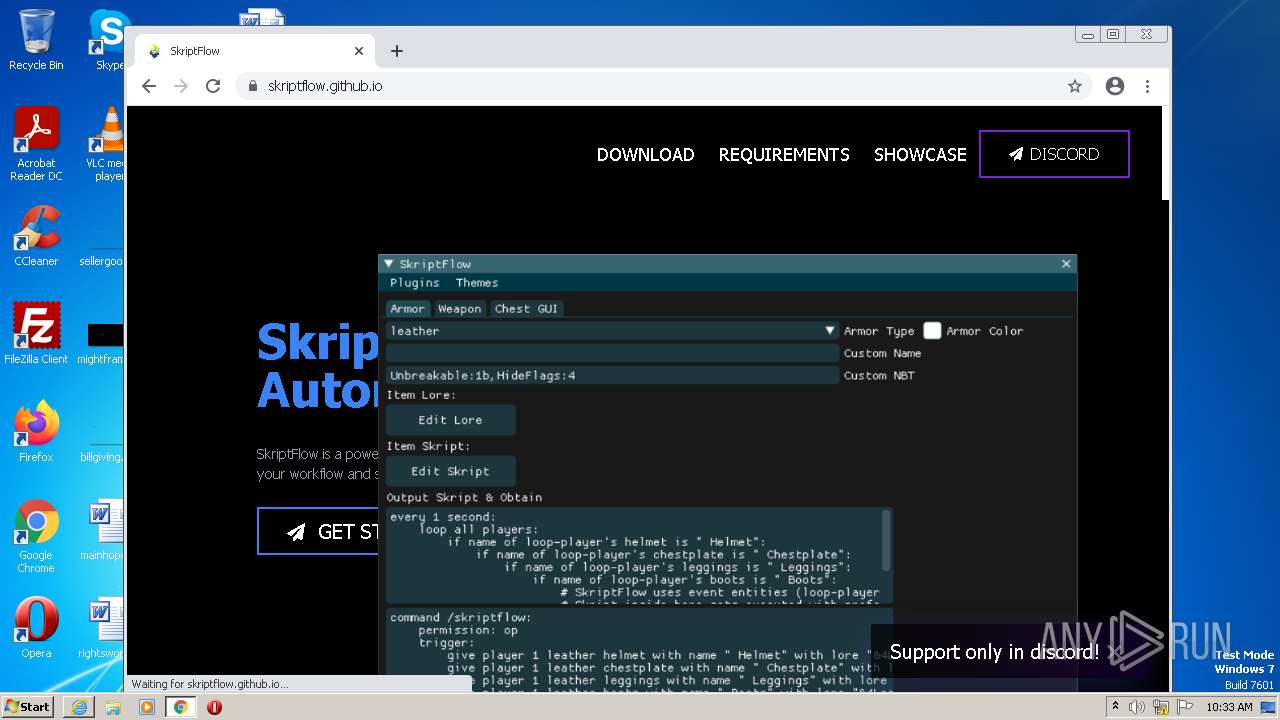Click Chrome forward arrow button
This screenshot has width=1280, height=720.
click(x=181, y=86)
